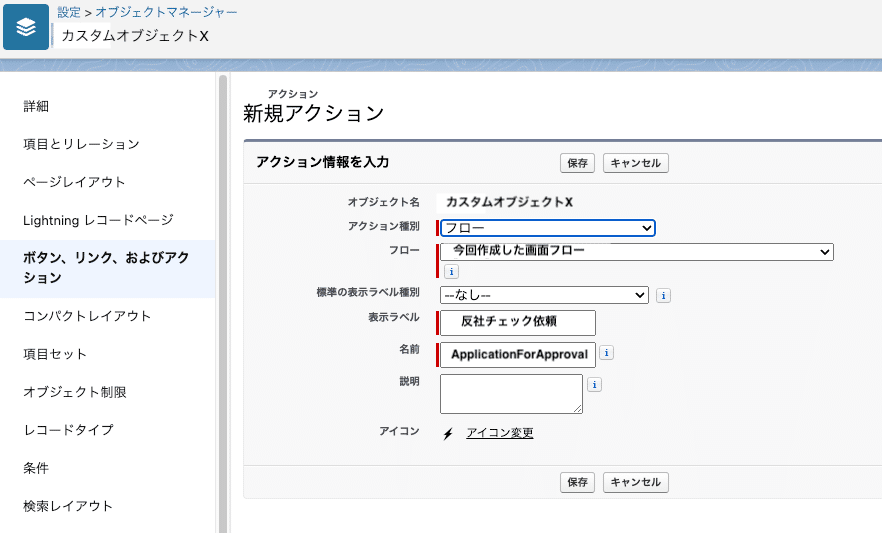Go to 項目とリレーション section
Screen dimensions: 882x533
tap(82, 144)
